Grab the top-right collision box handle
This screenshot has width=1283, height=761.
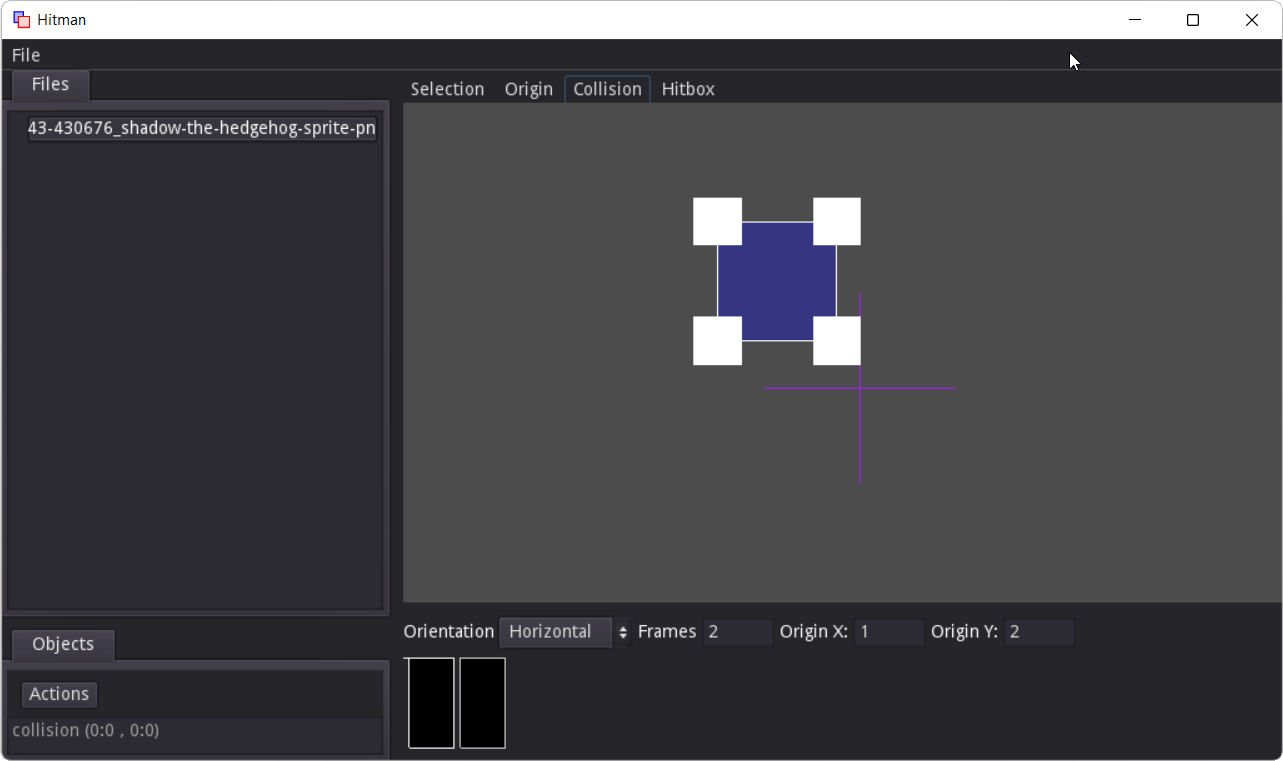[837, 221]
